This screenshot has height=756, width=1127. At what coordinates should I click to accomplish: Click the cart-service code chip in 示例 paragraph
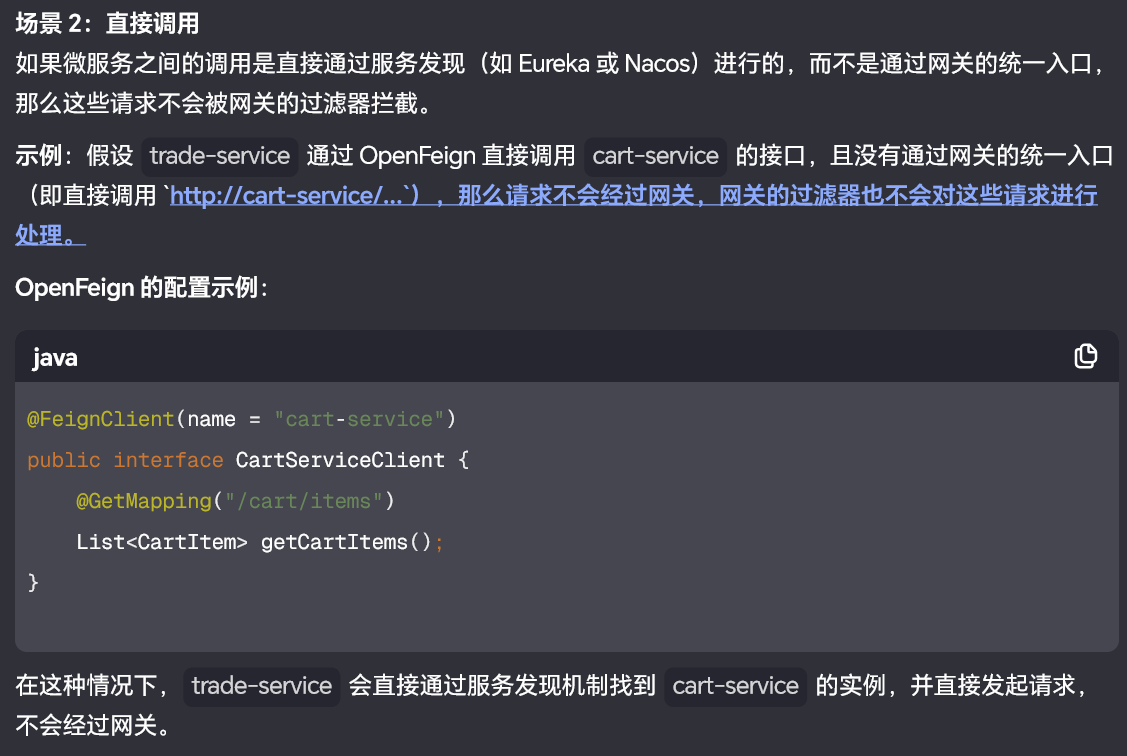655,156
